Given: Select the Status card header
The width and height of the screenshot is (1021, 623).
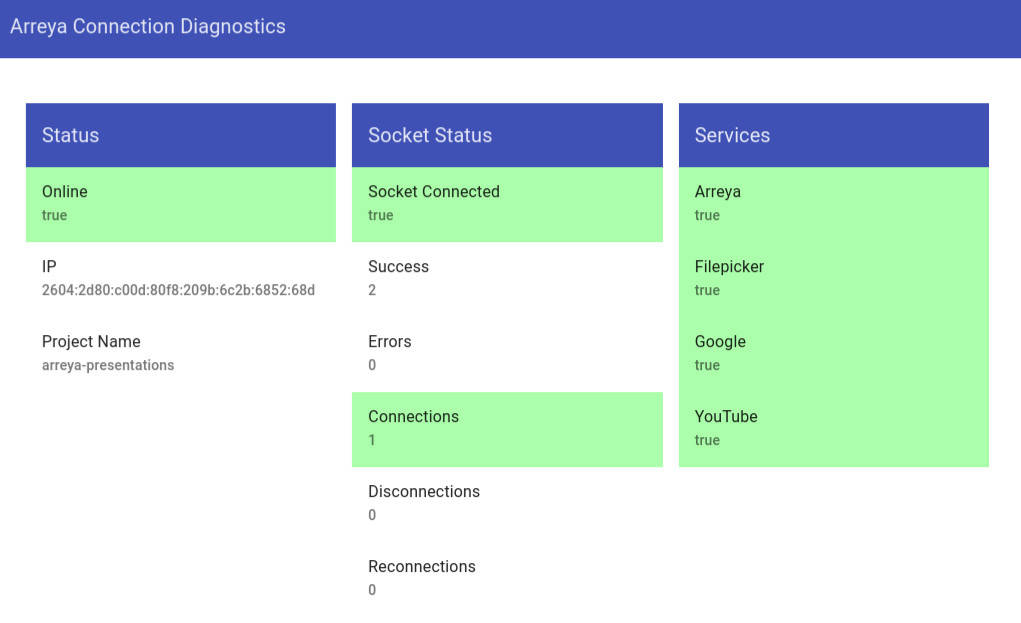Looking at the screenshot, I should [x=180, y=135].
